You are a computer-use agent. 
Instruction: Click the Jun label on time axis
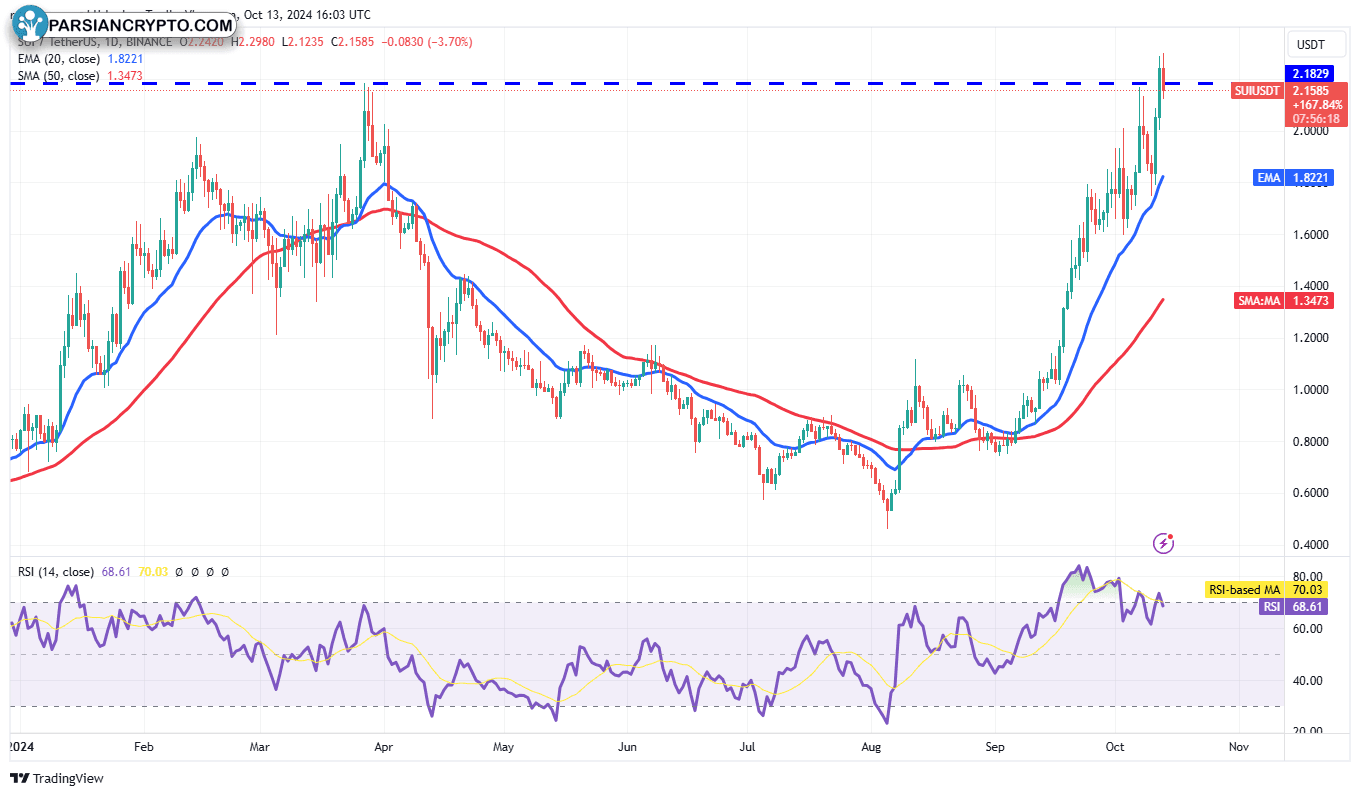(x=627, y=746)
